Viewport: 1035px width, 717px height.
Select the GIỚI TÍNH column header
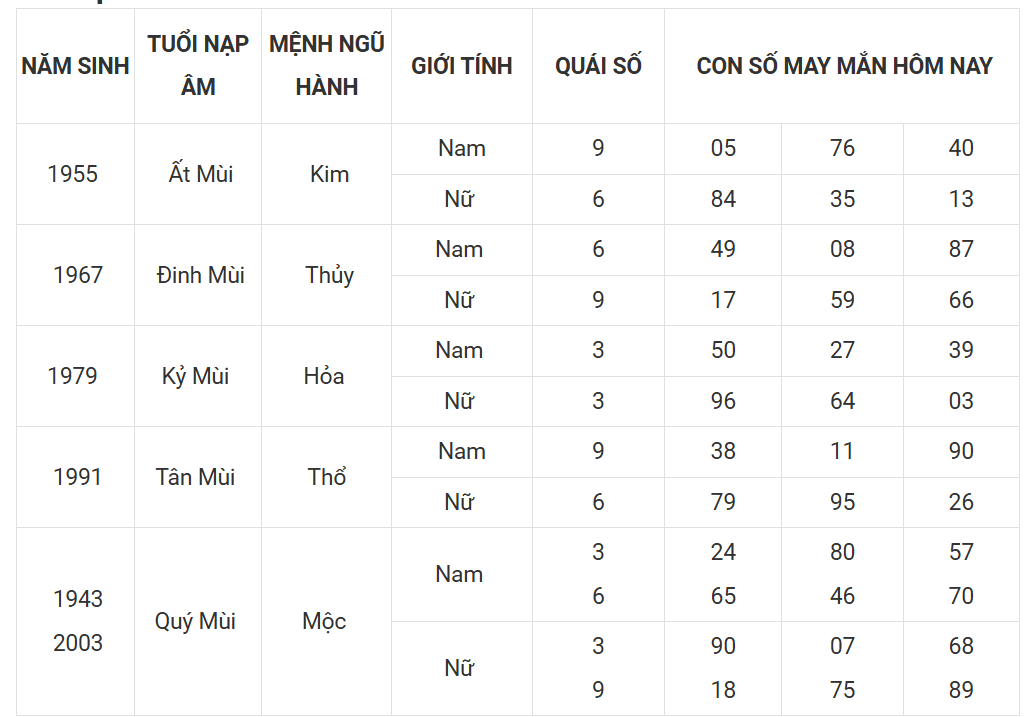coord(462,66)
